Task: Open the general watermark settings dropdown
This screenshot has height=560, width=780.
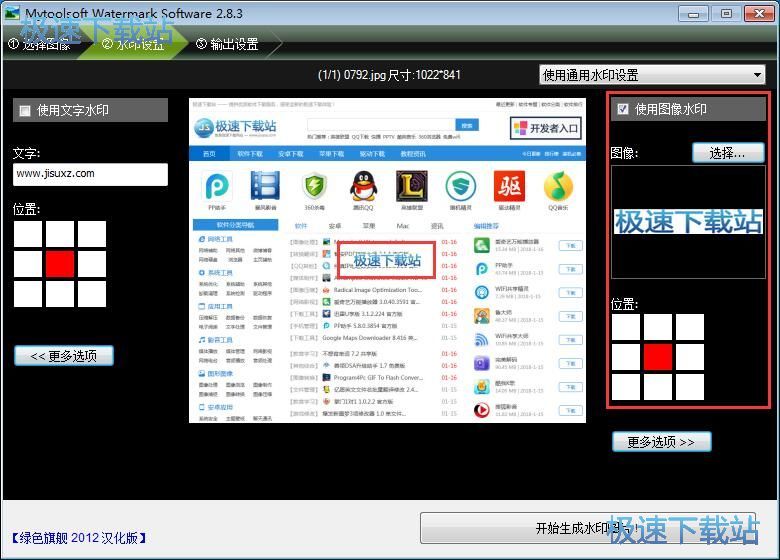Action: point(652,75)
